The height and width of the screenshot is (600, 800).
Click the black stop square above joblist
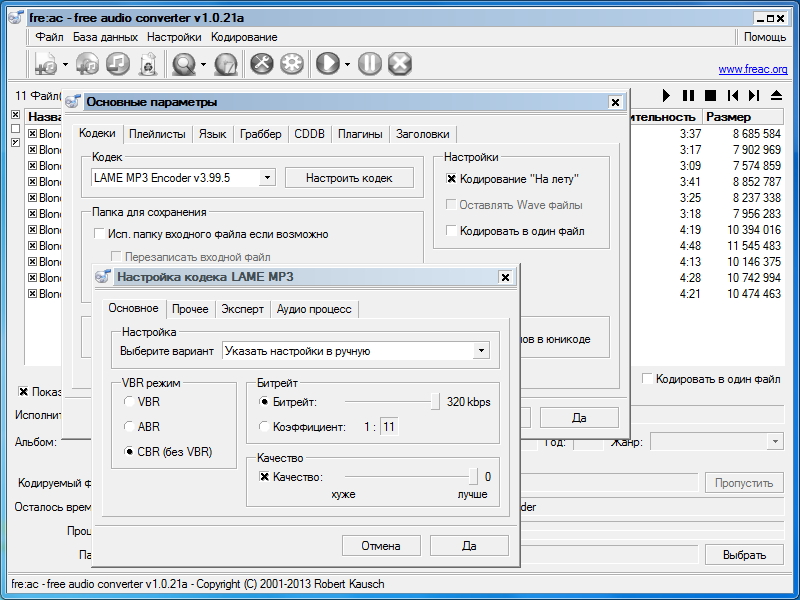click(x=710, y=95)
